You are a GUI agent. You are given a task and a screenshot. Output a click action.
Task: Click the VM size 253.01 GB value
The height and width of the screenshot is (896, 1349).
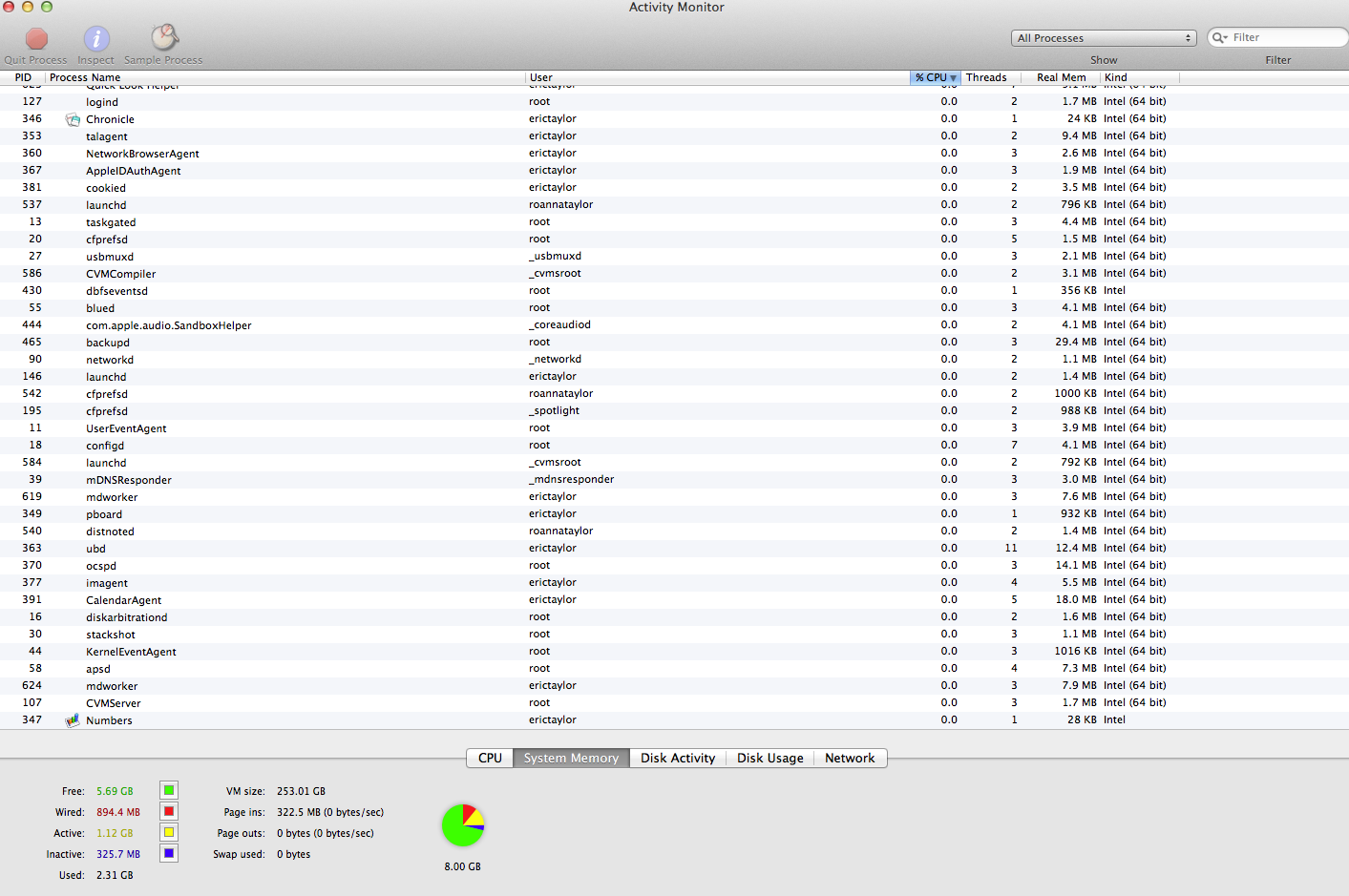[301, 791]
